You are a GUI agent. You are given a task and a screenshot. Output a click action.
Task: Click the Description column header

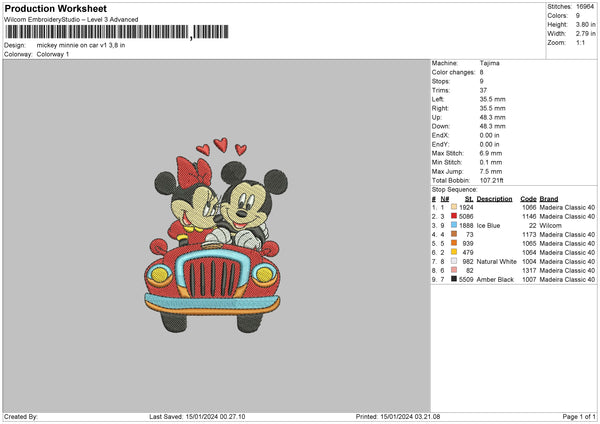tap(494, 198)
